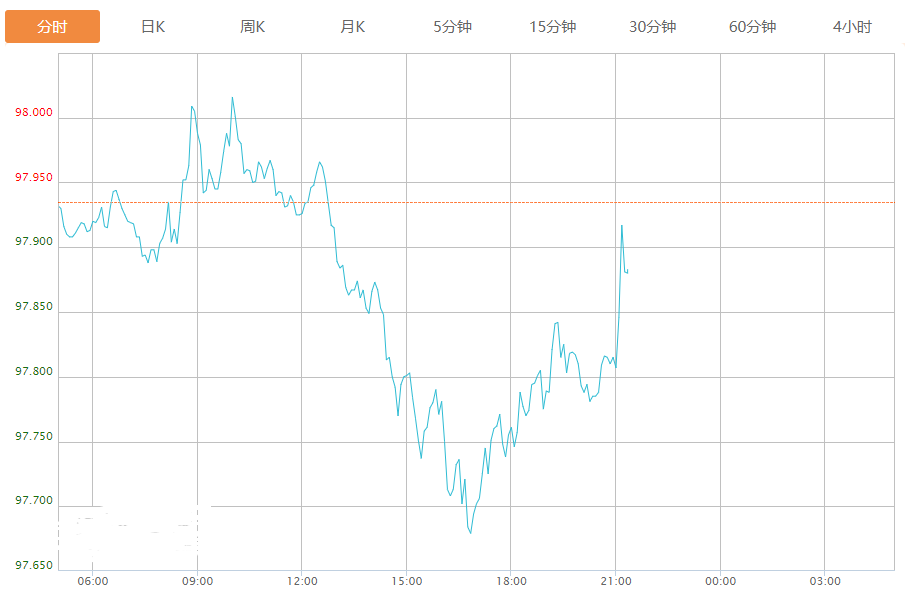This screenshot has width=905, height=591.
Task: Switch to the 日K chart tab
Action: (153, 27)
